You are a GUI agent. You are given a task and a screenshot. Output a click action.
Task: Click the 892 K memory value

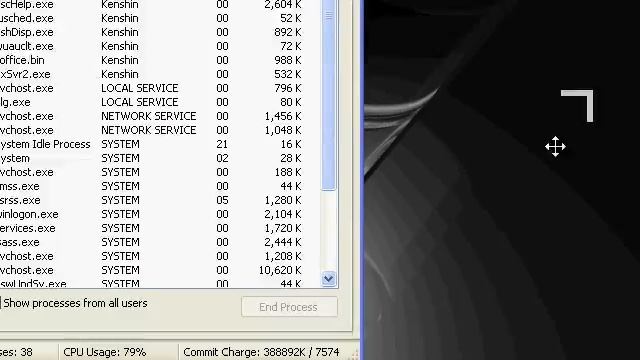coord(288,32)
